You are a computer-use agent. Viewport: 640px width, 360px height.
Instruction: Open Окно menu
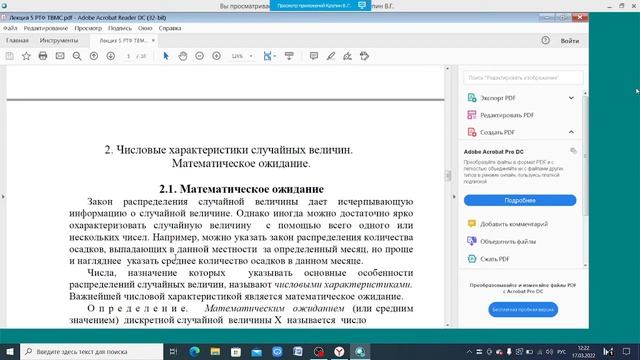tap(145, 28)
